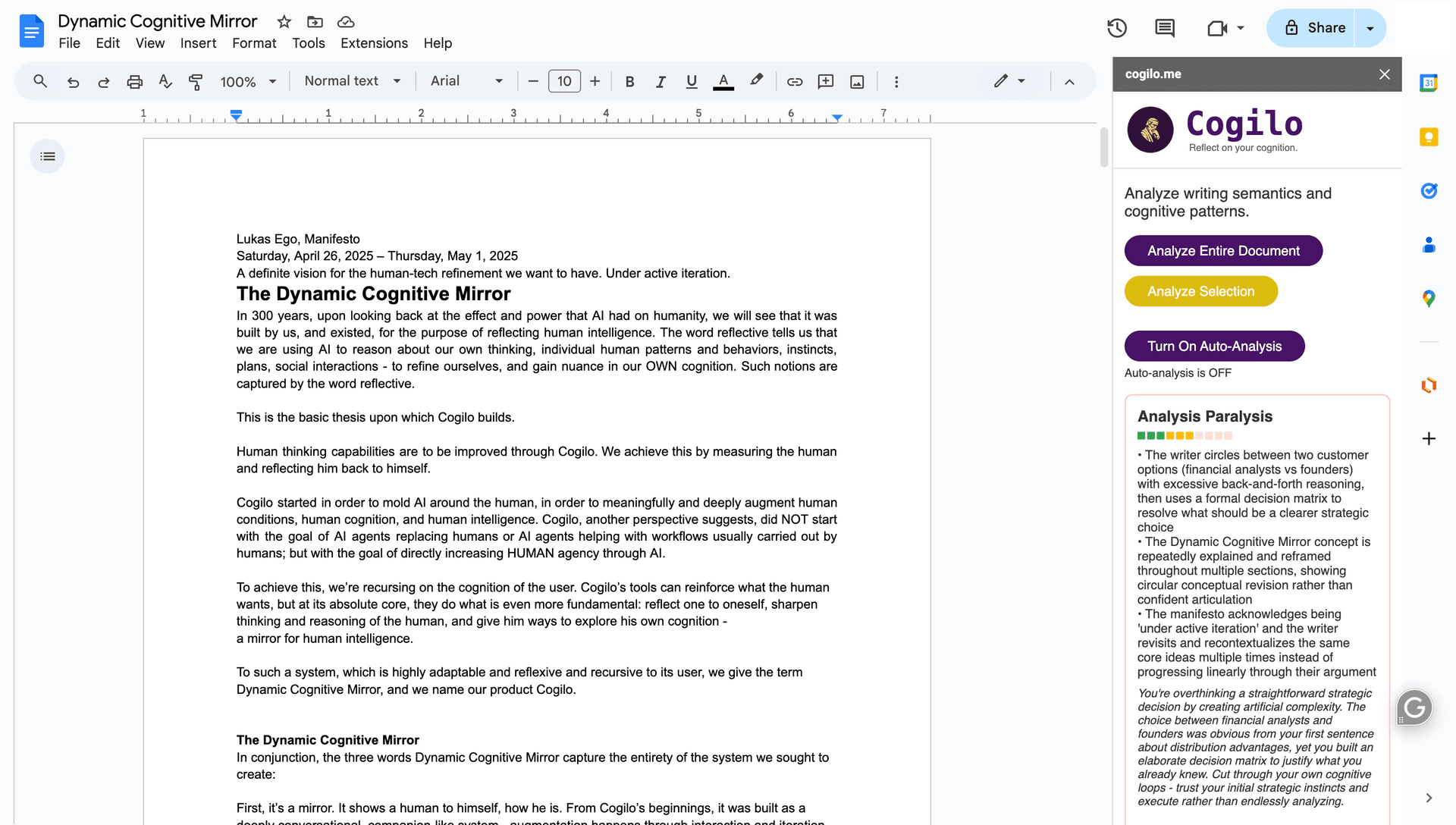Turn On Auto-Analysis in Cogilo
Image resolution: width=1456 pixels, height=825 pixels.
tap(1214, 346)
